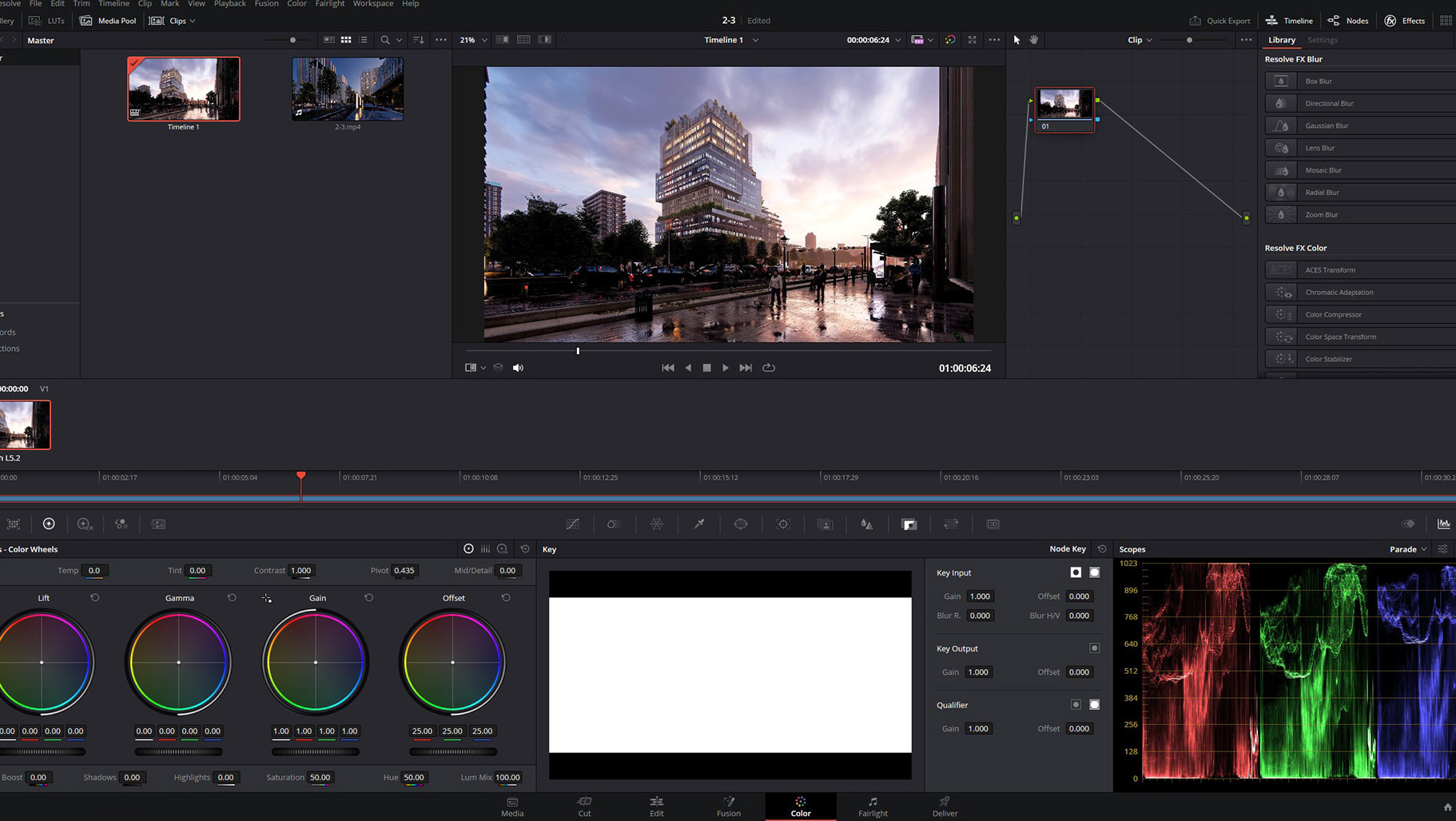Toggle the Media Pool button
This screenshot has height=821, width=1456.
coord(108,21)
